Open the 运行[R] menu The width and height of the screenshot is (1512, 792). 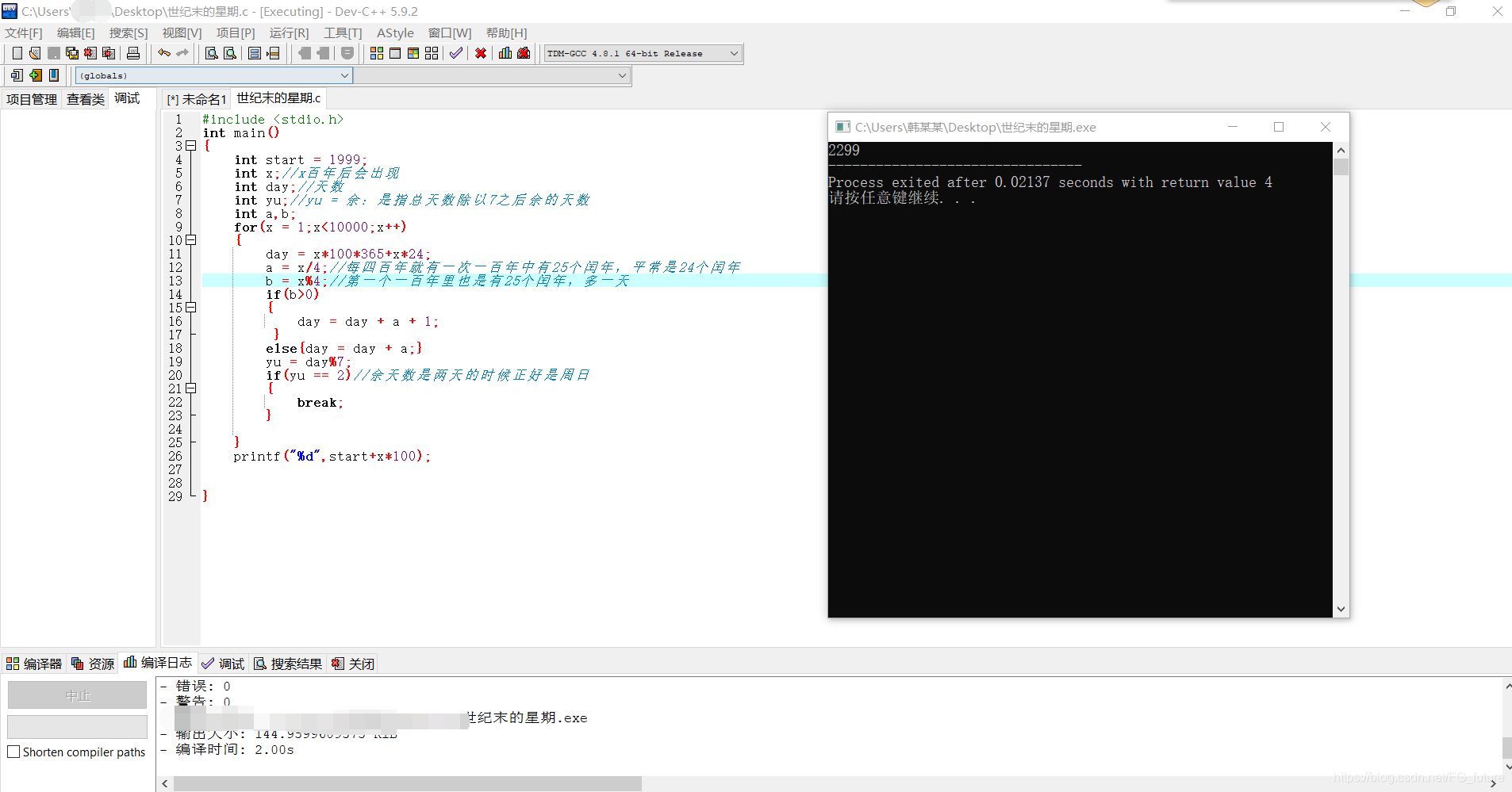tap(289, 33)
